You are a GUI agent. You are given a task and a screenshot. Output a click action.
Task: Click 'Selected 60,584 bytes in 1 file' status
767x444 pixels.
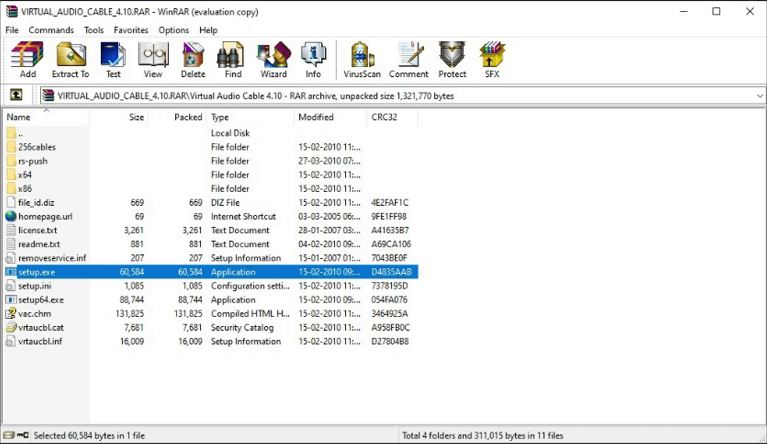[x=89, y=435]
